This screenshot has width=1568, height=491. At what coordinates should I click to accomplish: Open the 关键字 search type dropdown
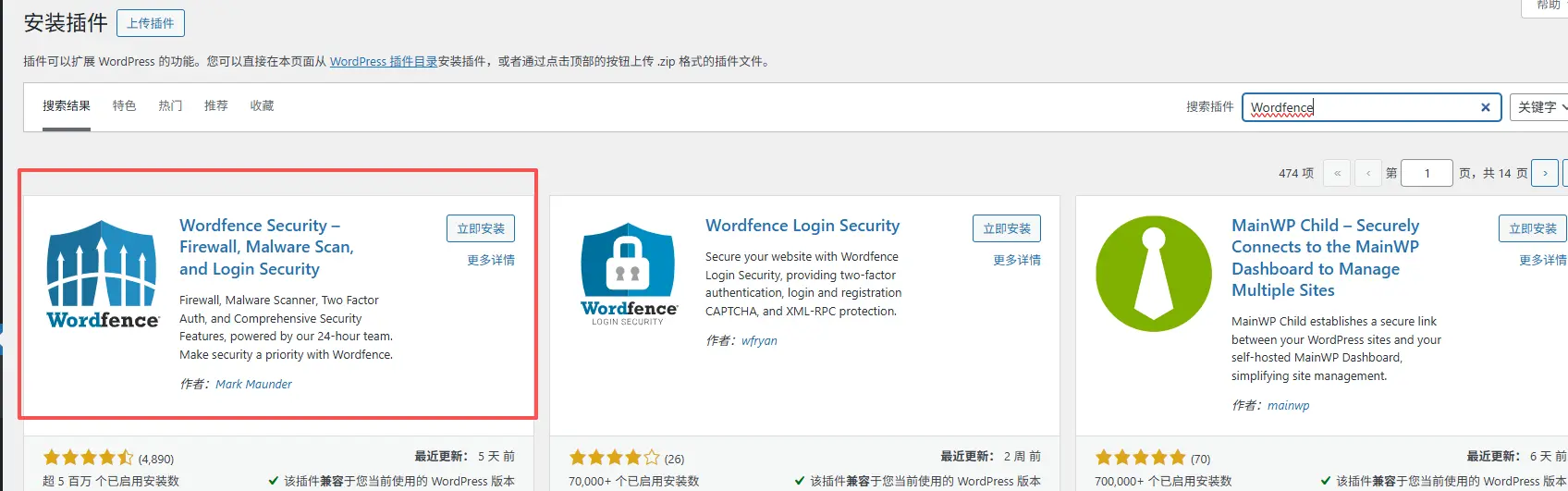click(1539, 107)
